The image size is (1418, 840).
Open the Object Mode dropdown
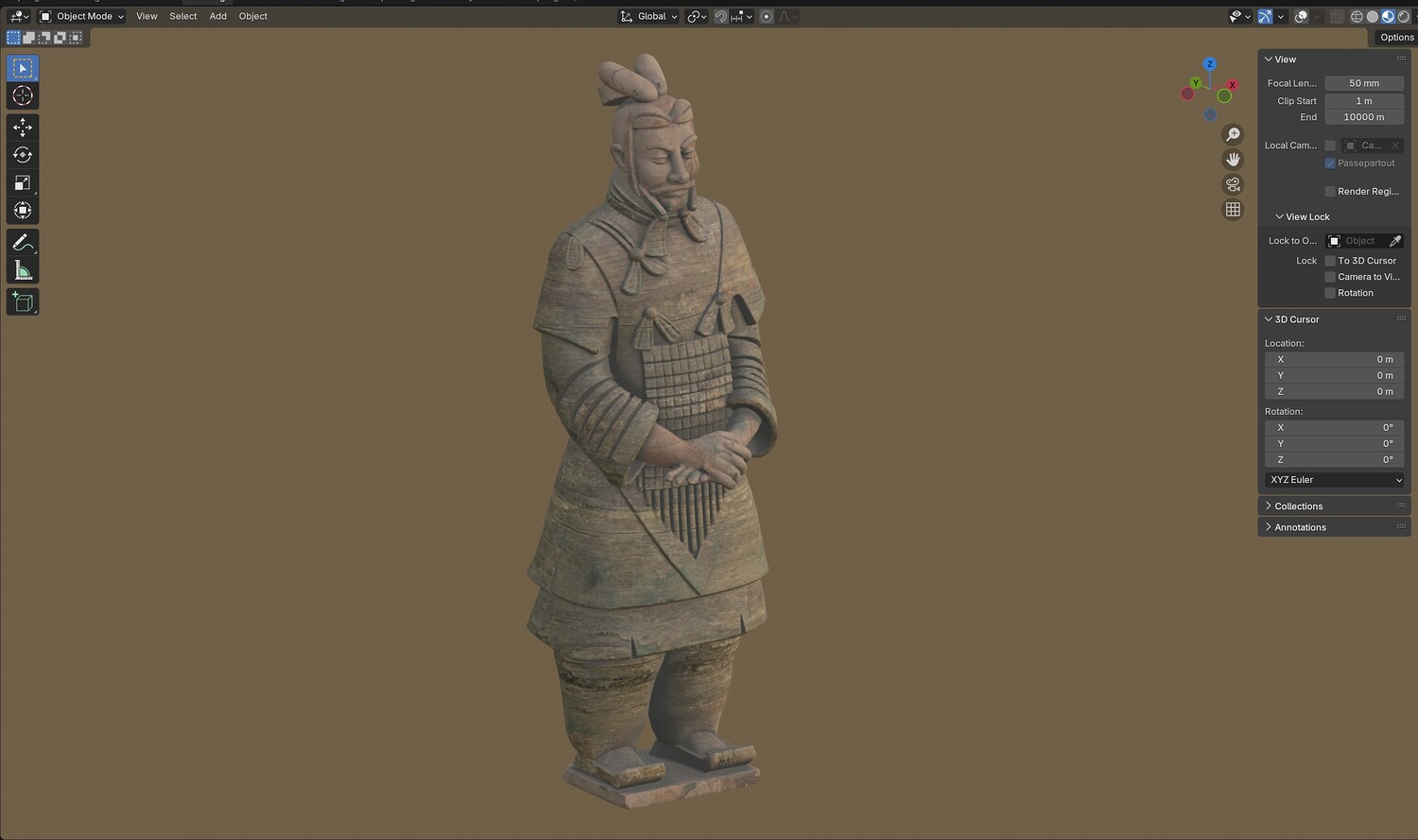coord(81,16)
